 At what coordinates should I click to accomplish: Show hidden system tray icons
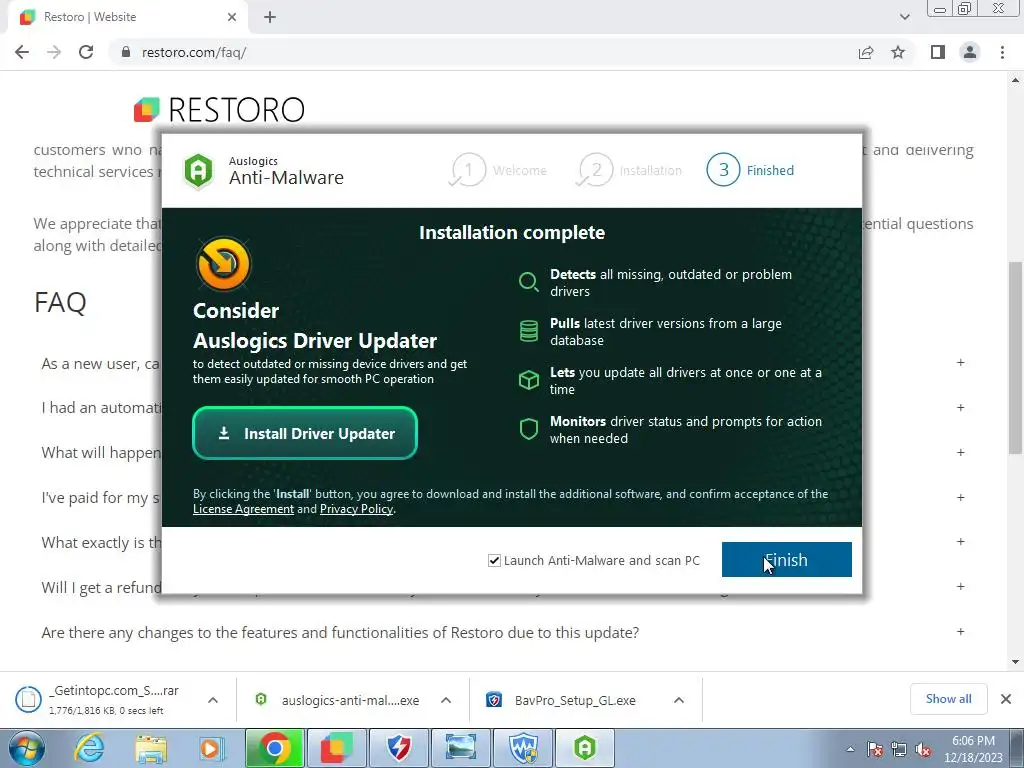850,749
